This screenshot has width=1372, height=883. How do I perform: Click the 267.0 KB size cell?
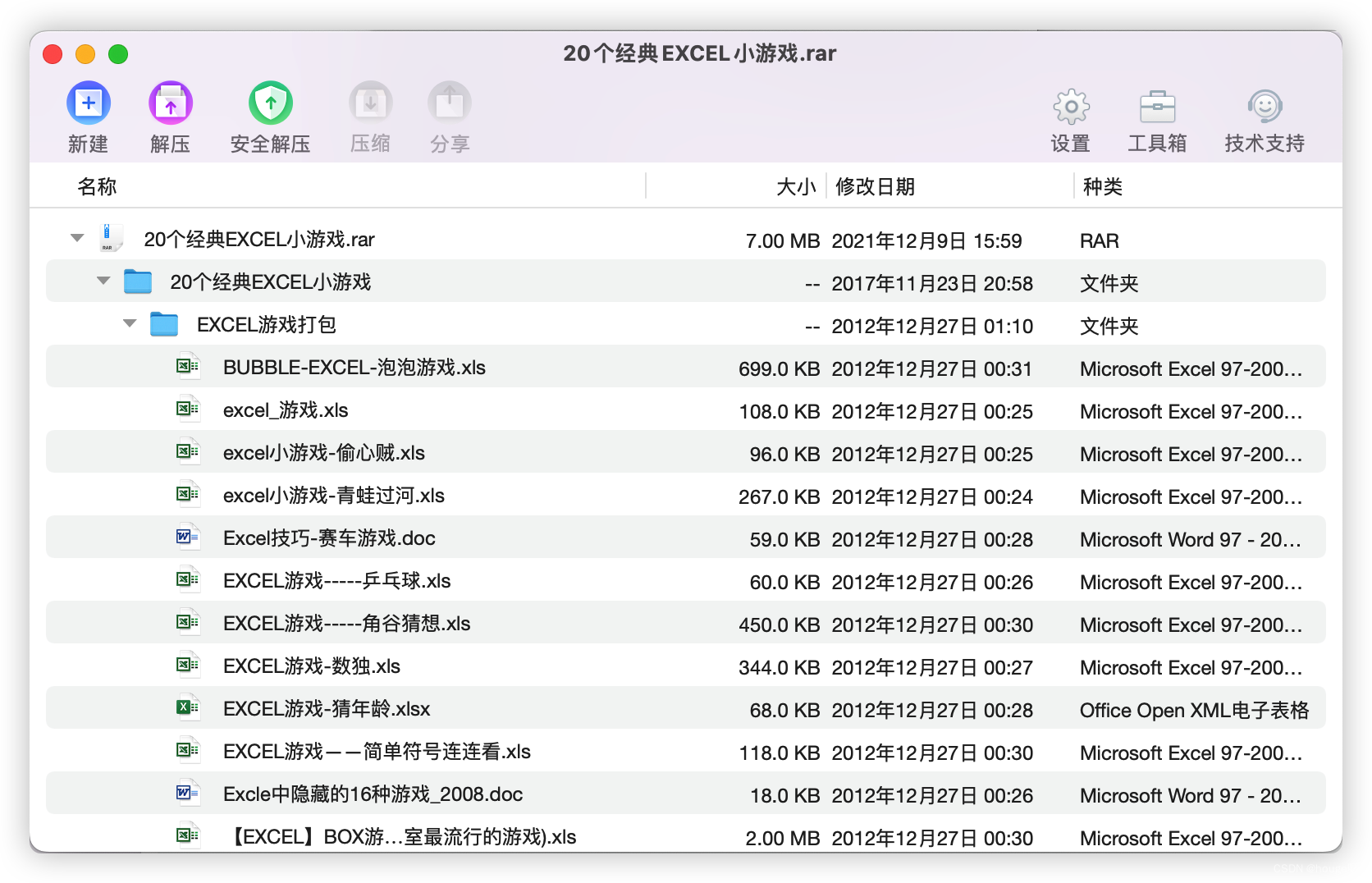(x=779, y=496)
